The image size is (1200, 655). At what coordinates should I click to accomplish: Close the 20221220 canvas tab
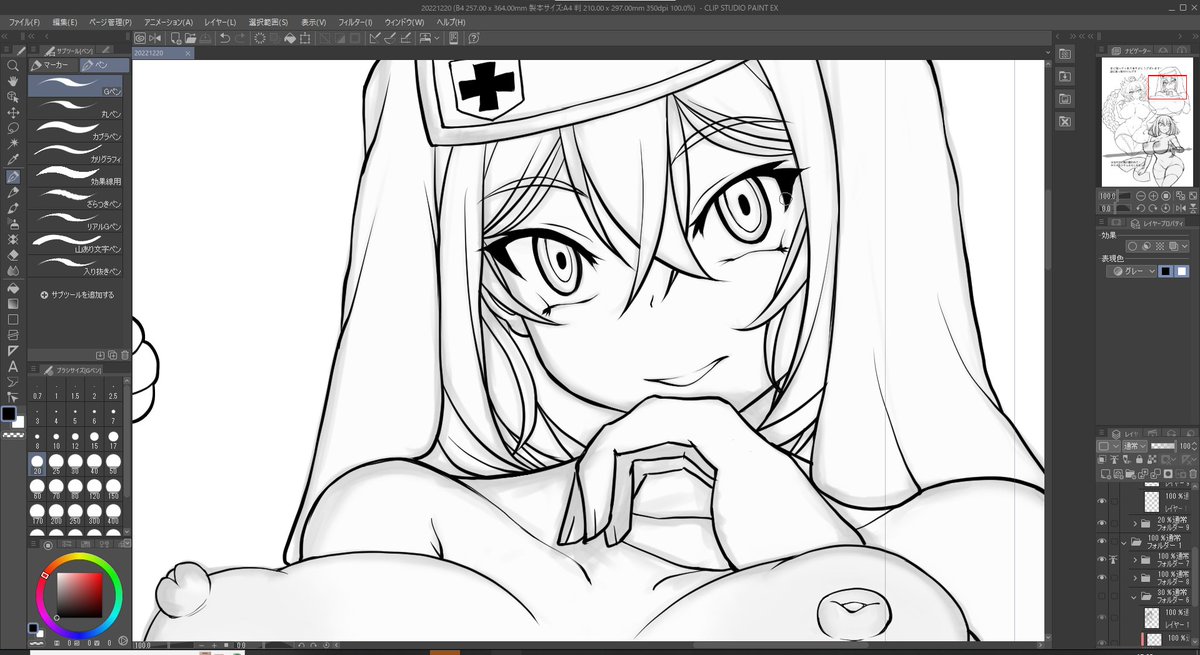(x=188, y=53)
